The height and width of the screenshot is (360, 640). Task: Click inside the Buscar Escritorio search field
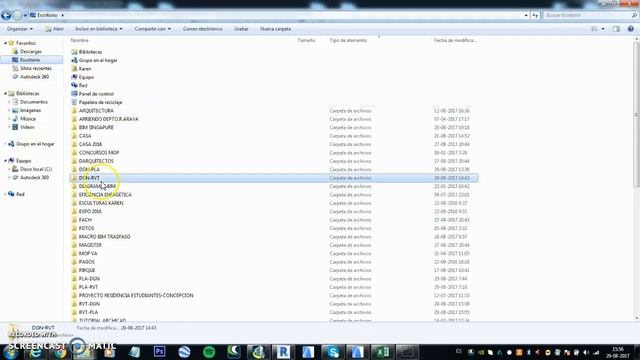[586, 15]
